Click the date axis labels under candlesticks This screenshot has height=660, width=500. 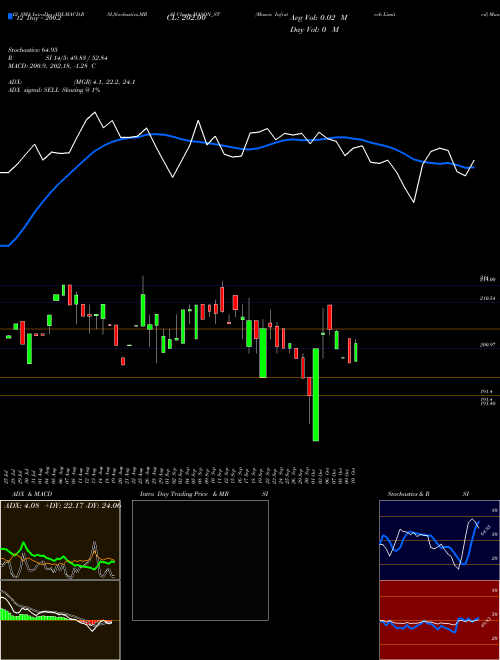[181, 475]
